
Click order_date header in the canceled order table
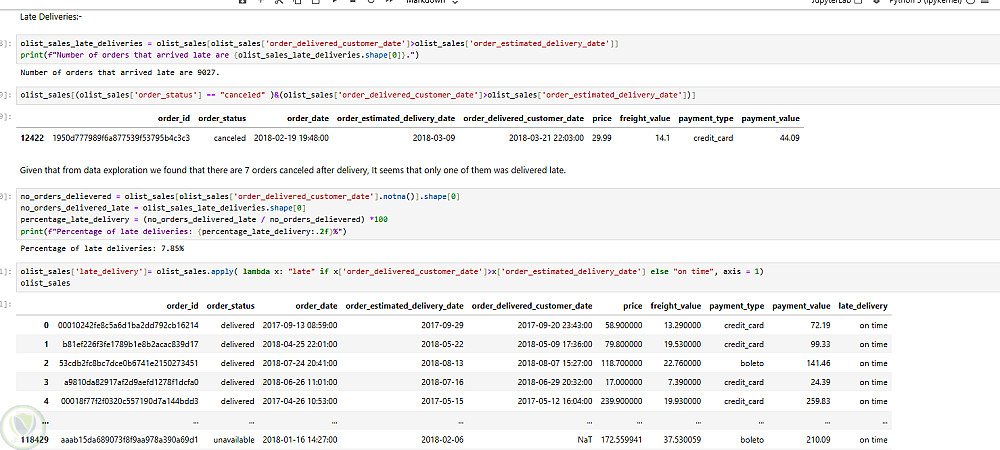(x=307, y=119)
